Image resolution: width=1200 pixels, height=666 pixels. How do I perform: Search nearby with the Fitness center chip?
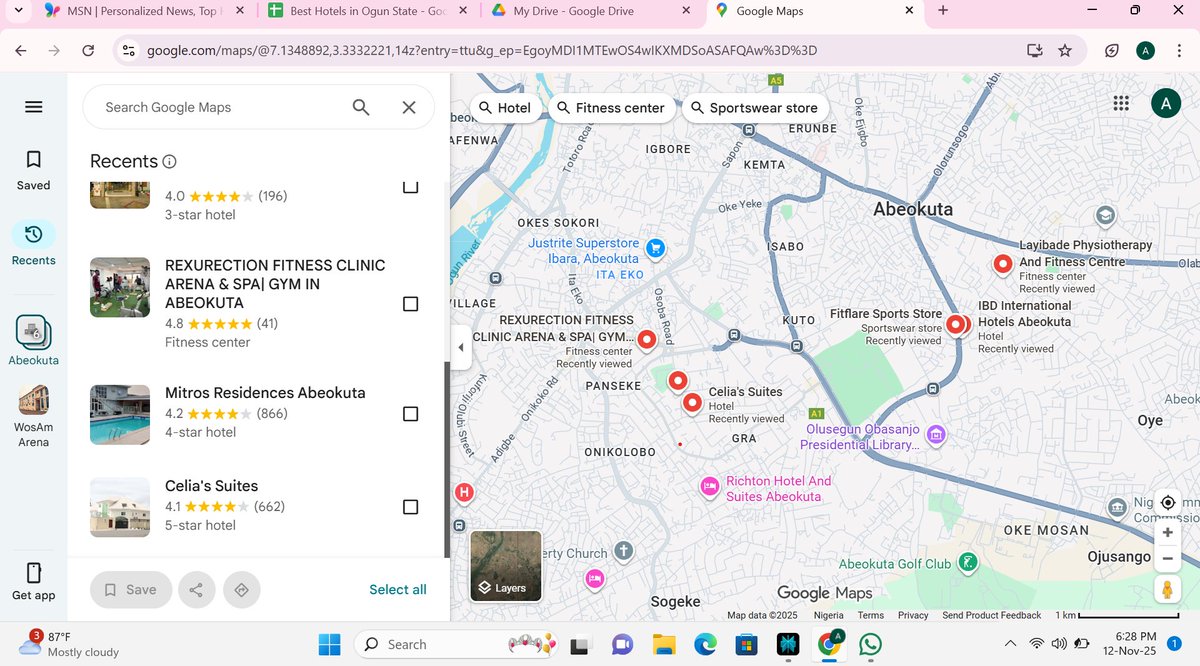tap(612, 107)
